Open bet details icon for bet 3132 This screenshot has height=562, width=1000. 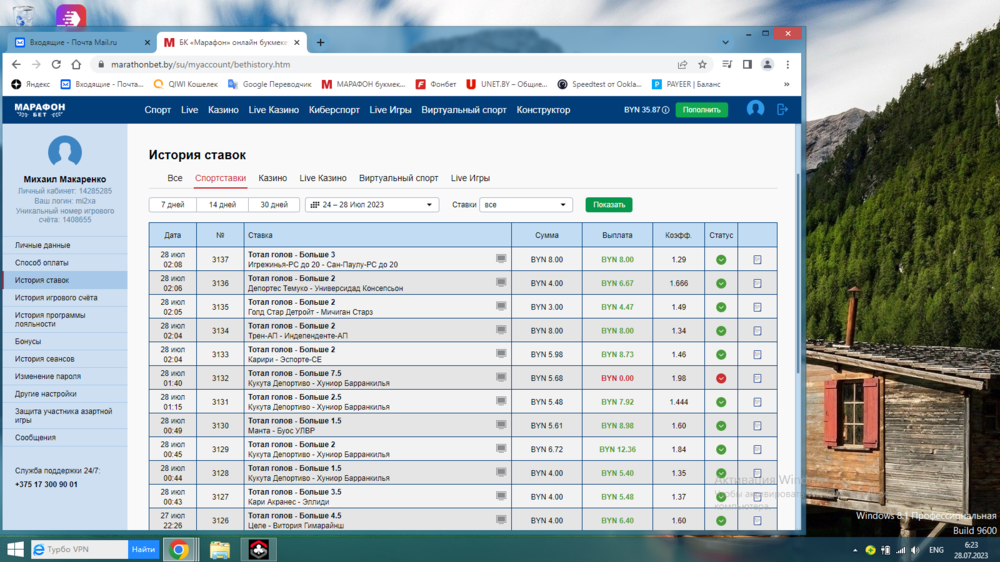tap(757, 378)
